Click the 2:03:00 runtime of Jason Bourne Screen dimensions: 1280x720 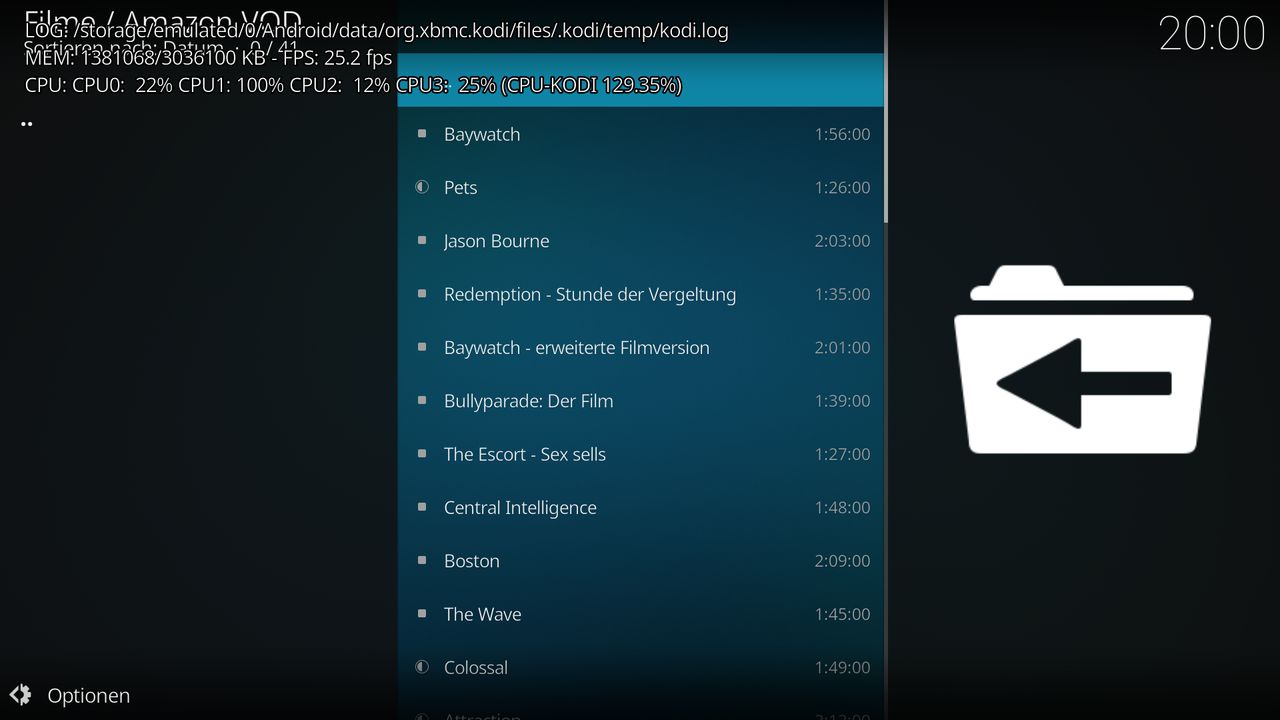842,240
